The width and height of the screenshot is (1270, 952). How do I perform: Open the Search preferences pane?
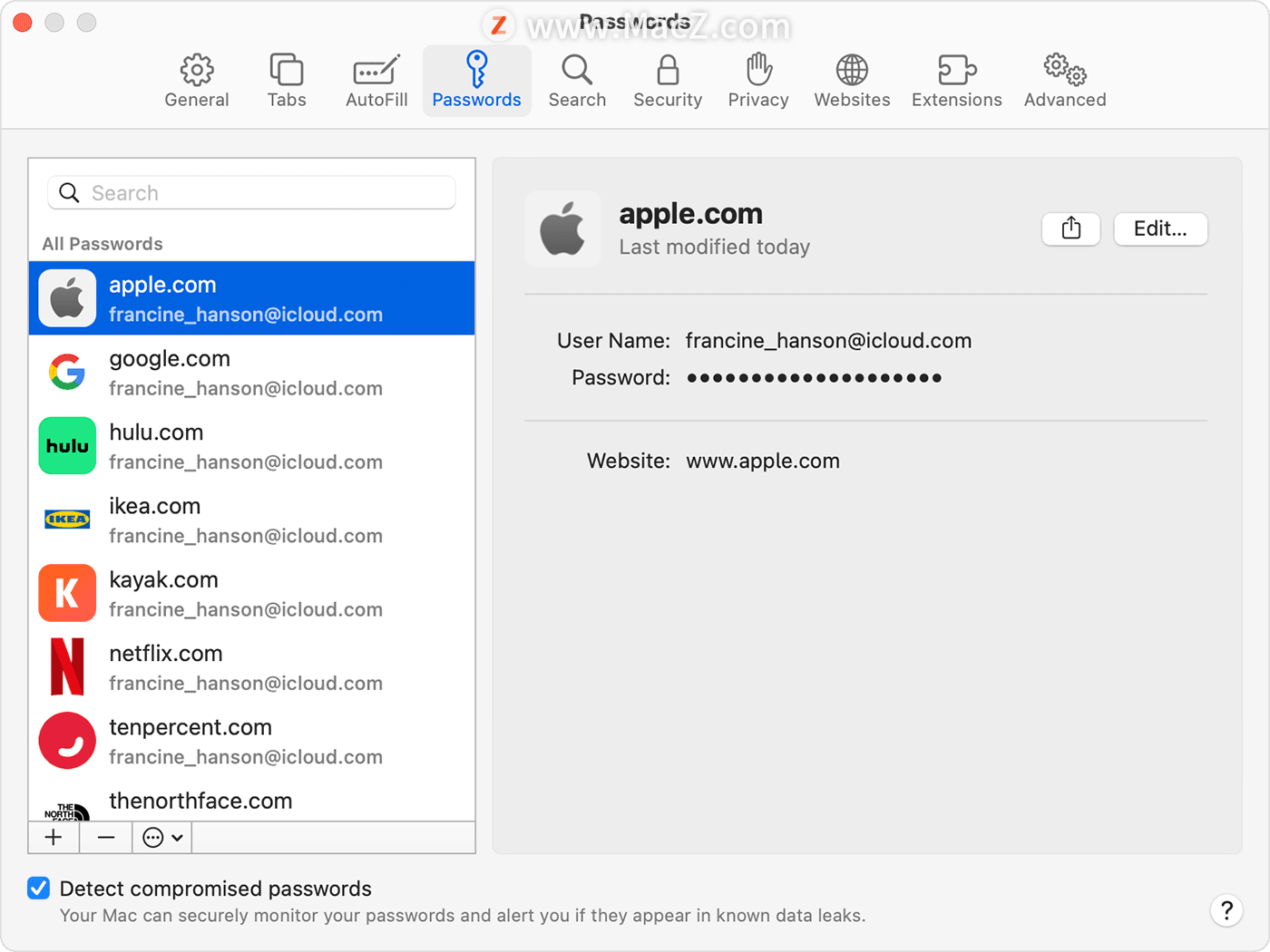click(577, 82)
